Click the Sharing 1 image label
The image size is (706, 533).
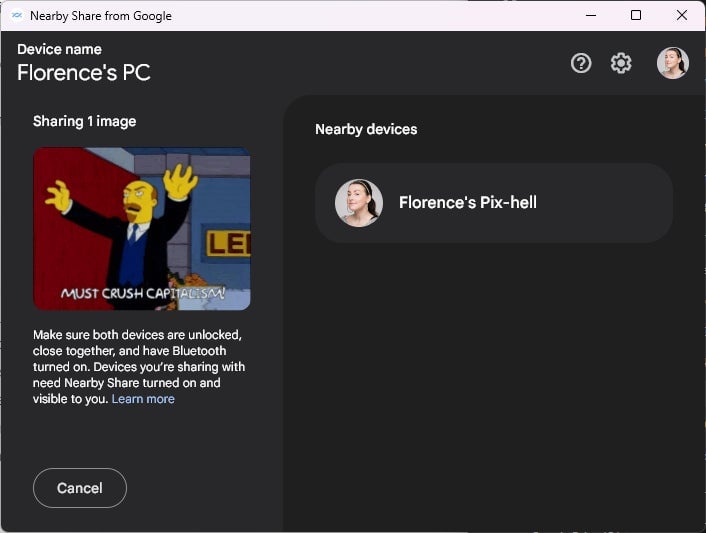click(x=85, y=121)
